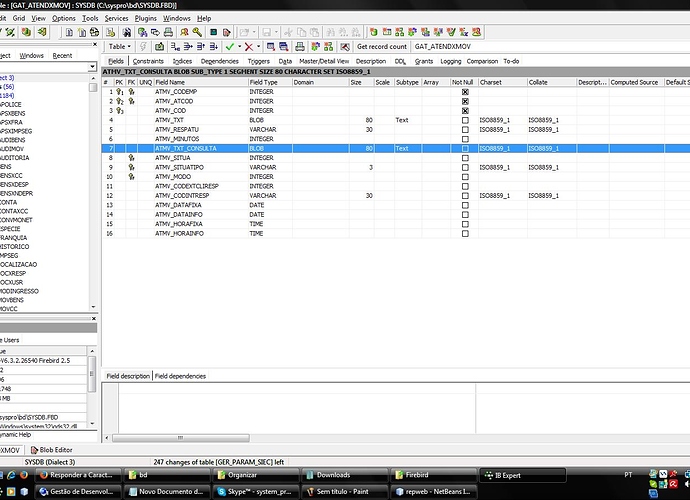Open the dropdown arrow next to the rollback X
This screenshot has width=690, height=500.
(x=259, y=46)
